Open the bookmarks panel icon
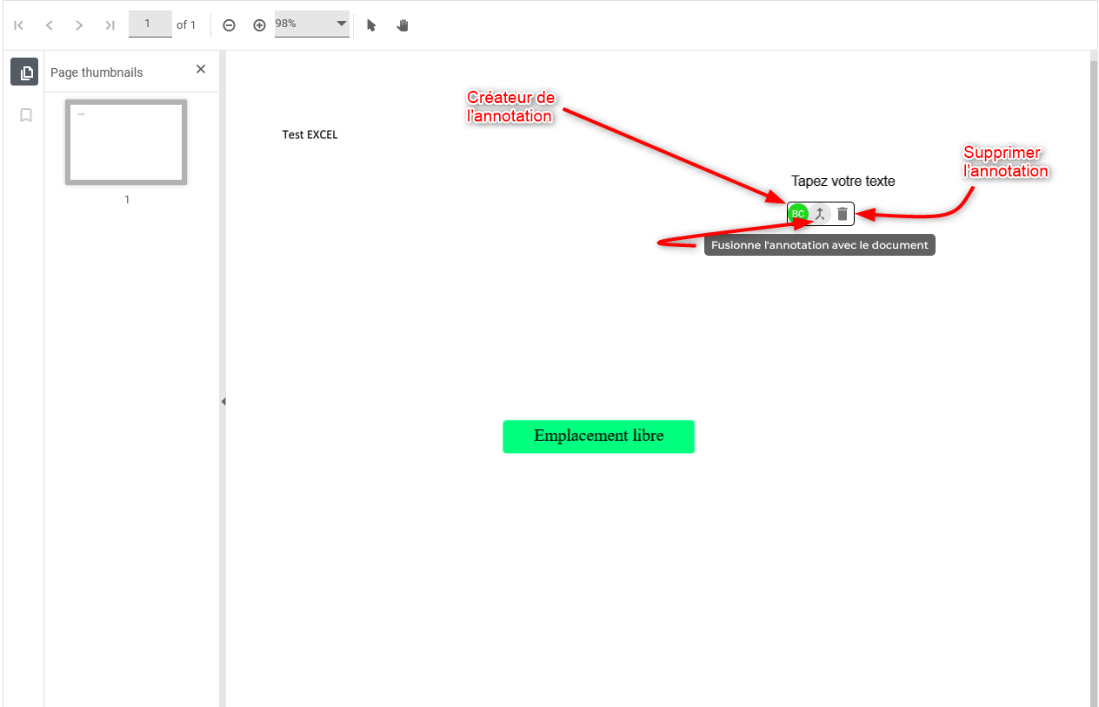 point(26,115)
